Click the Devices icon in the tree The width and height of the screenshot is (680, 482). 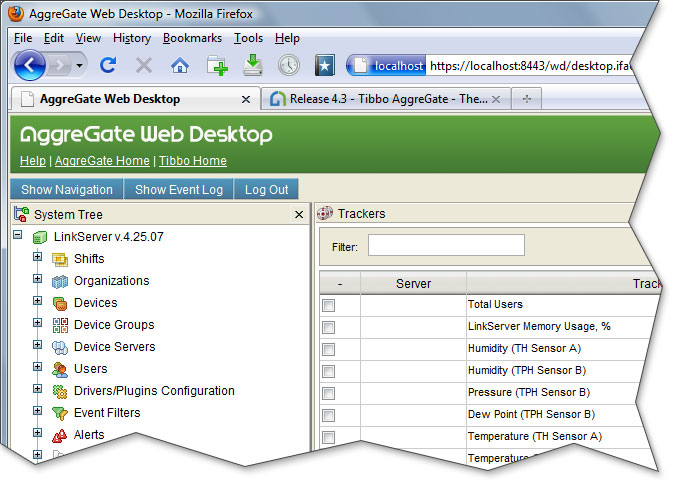[60, 304]
